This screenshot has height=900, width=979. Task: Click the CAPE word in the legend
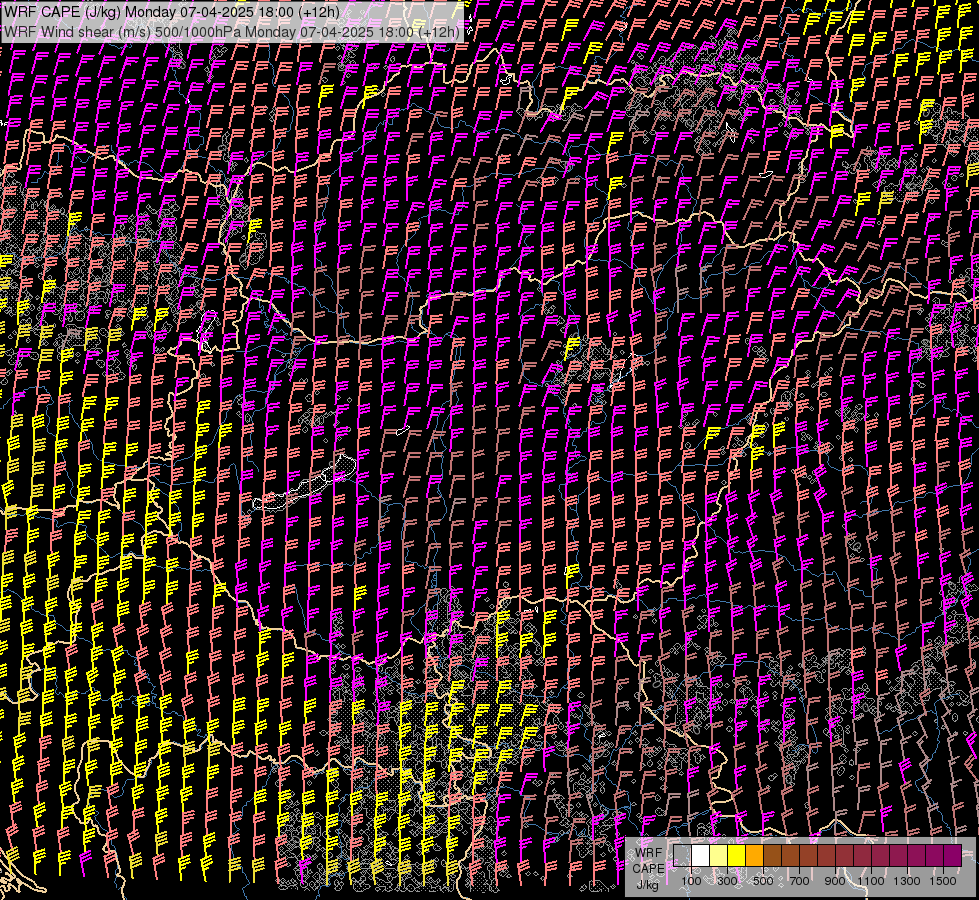tap(648, 869)
